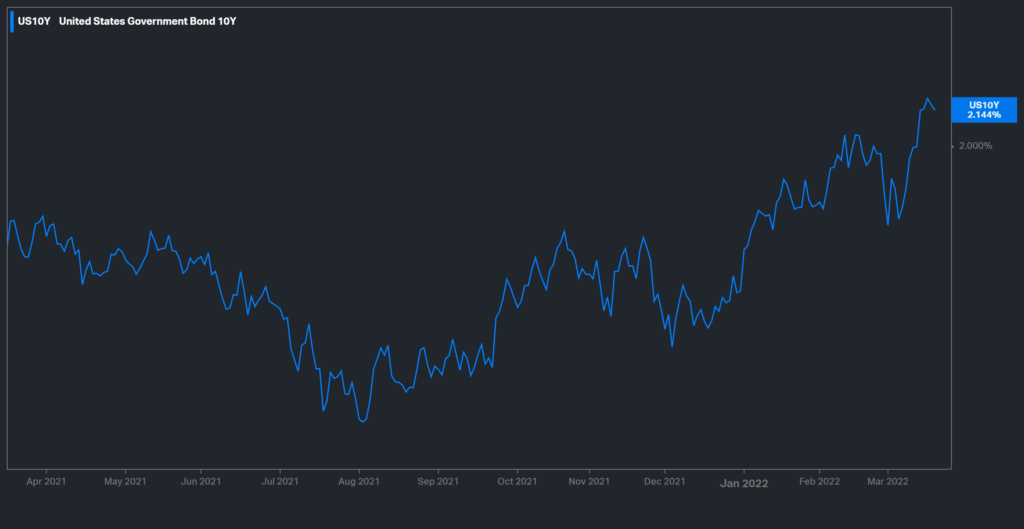Click the Mar 2022 axis label

[888, 482]
